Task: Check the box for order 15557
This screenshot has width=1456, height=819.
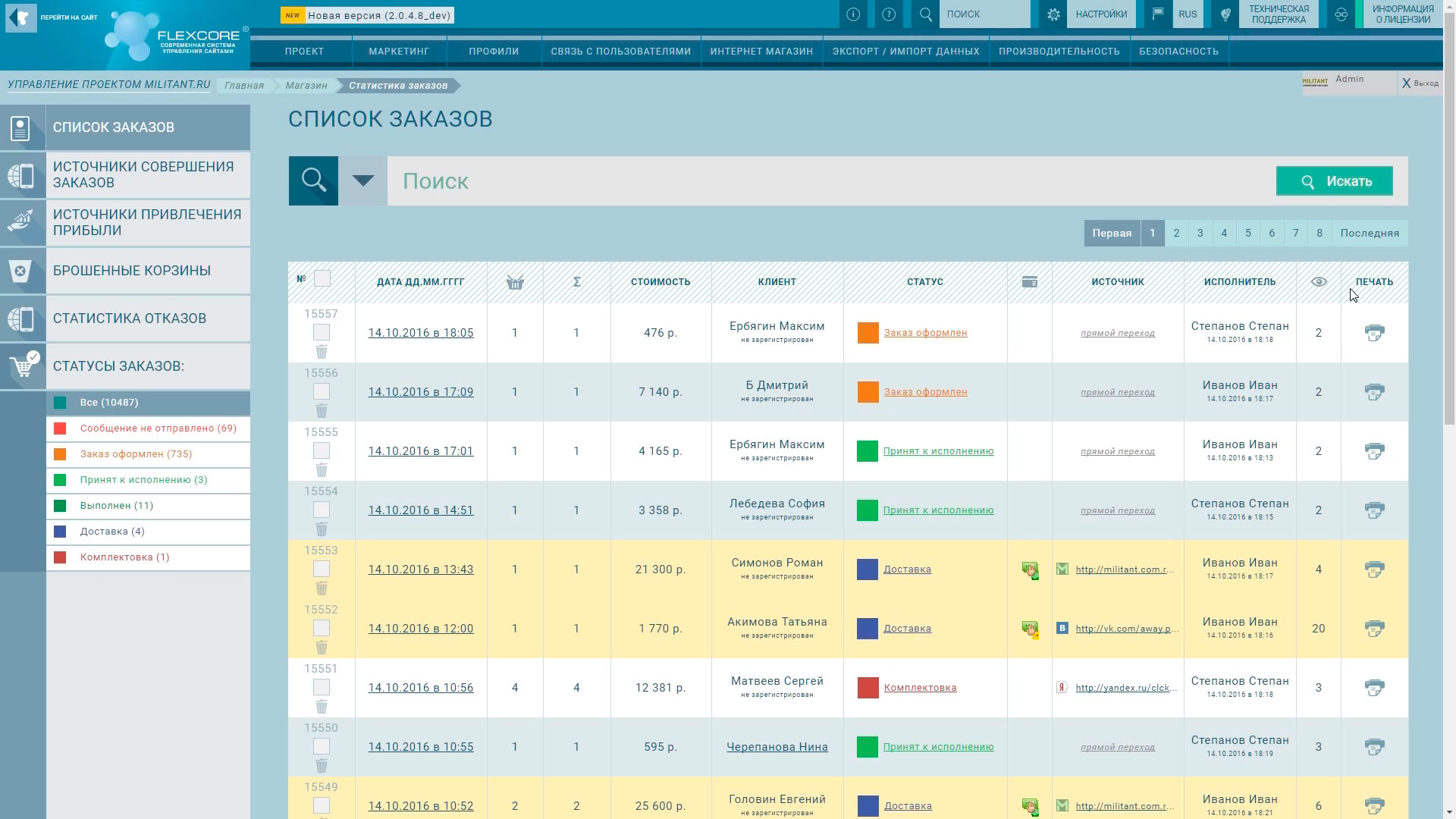Action: click(x=322, y=332)
